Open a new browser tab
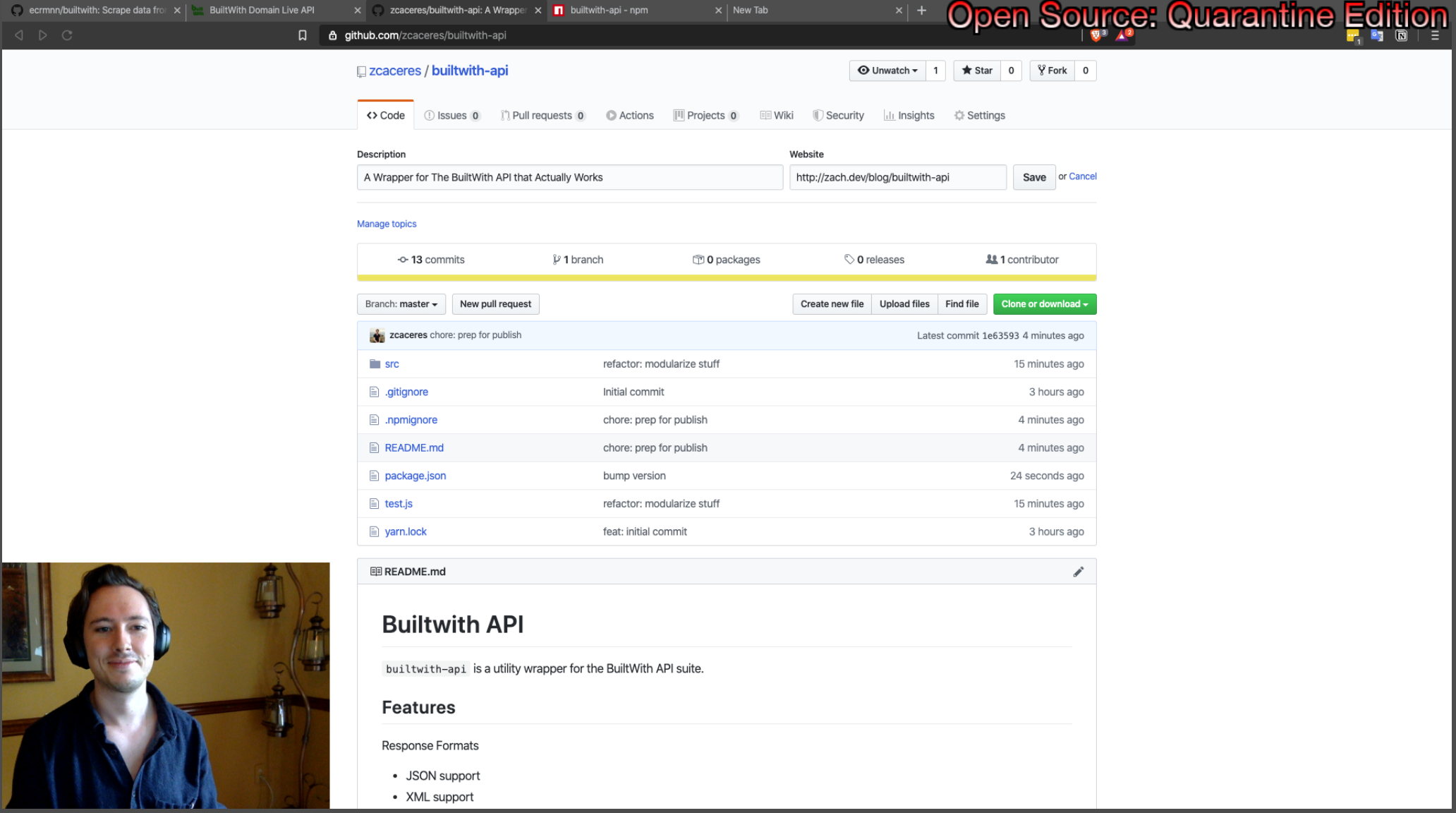The image size is (1456, 813). click(x=921, y=10)
